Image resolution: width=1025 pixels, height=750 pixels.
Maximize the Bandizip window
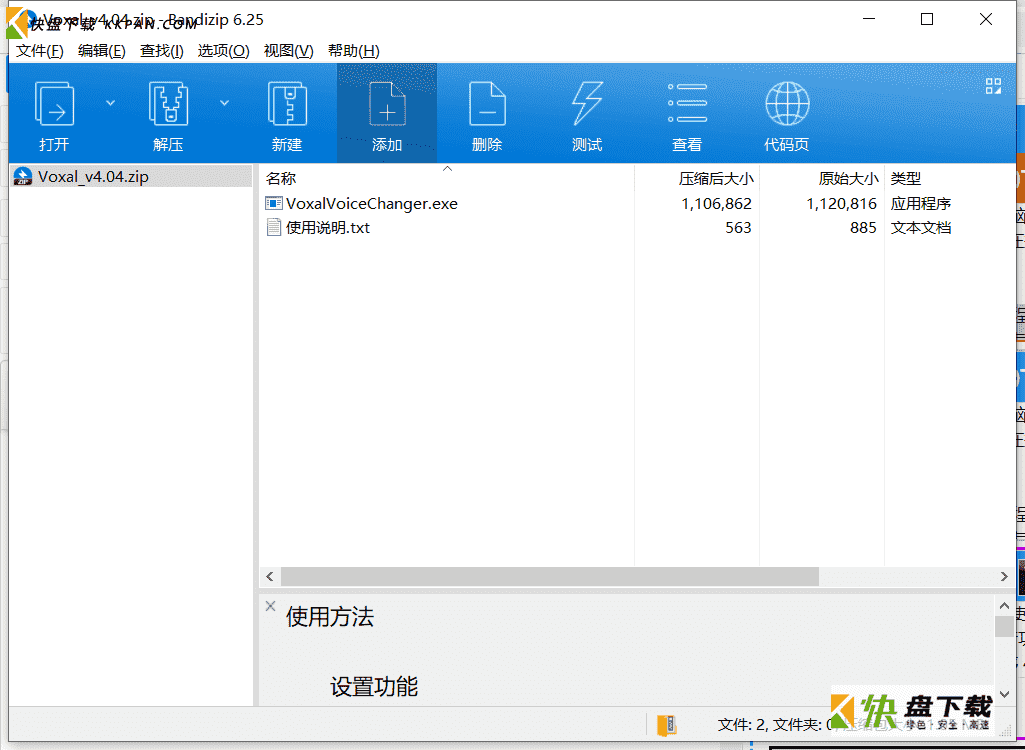click(x=926, y=20)
